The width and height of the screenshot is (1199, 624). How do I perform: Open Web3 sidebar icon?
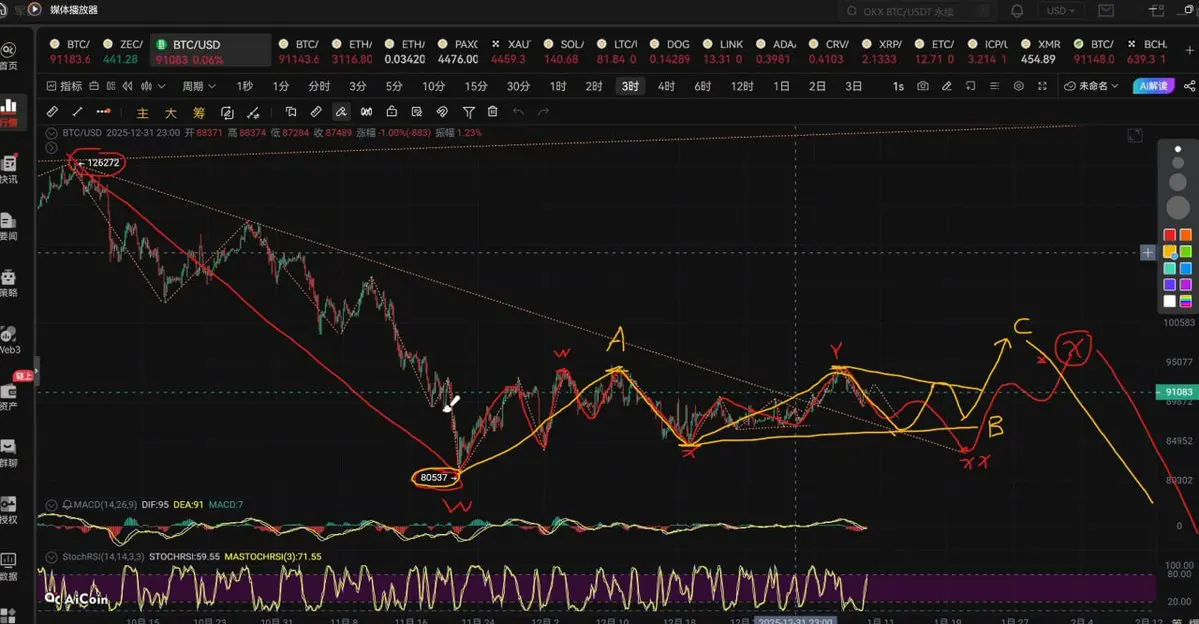pos(9,340)
